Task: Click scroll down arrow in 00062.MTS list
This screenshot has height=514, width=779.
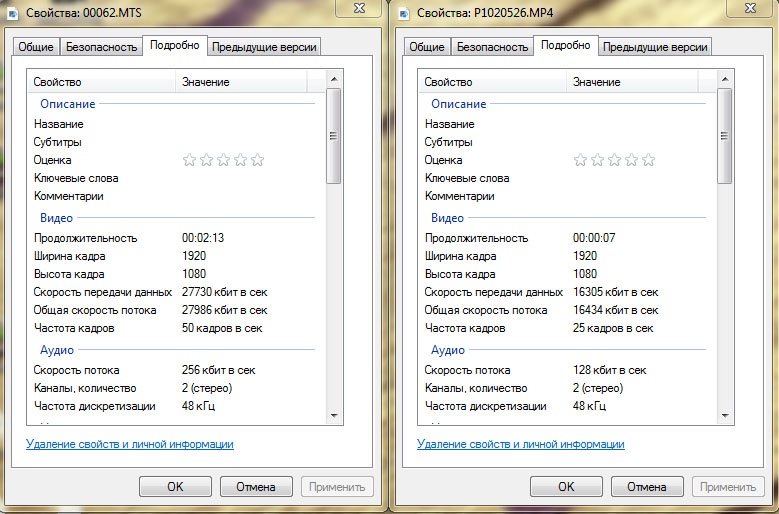Action: [x=334, y=415]
